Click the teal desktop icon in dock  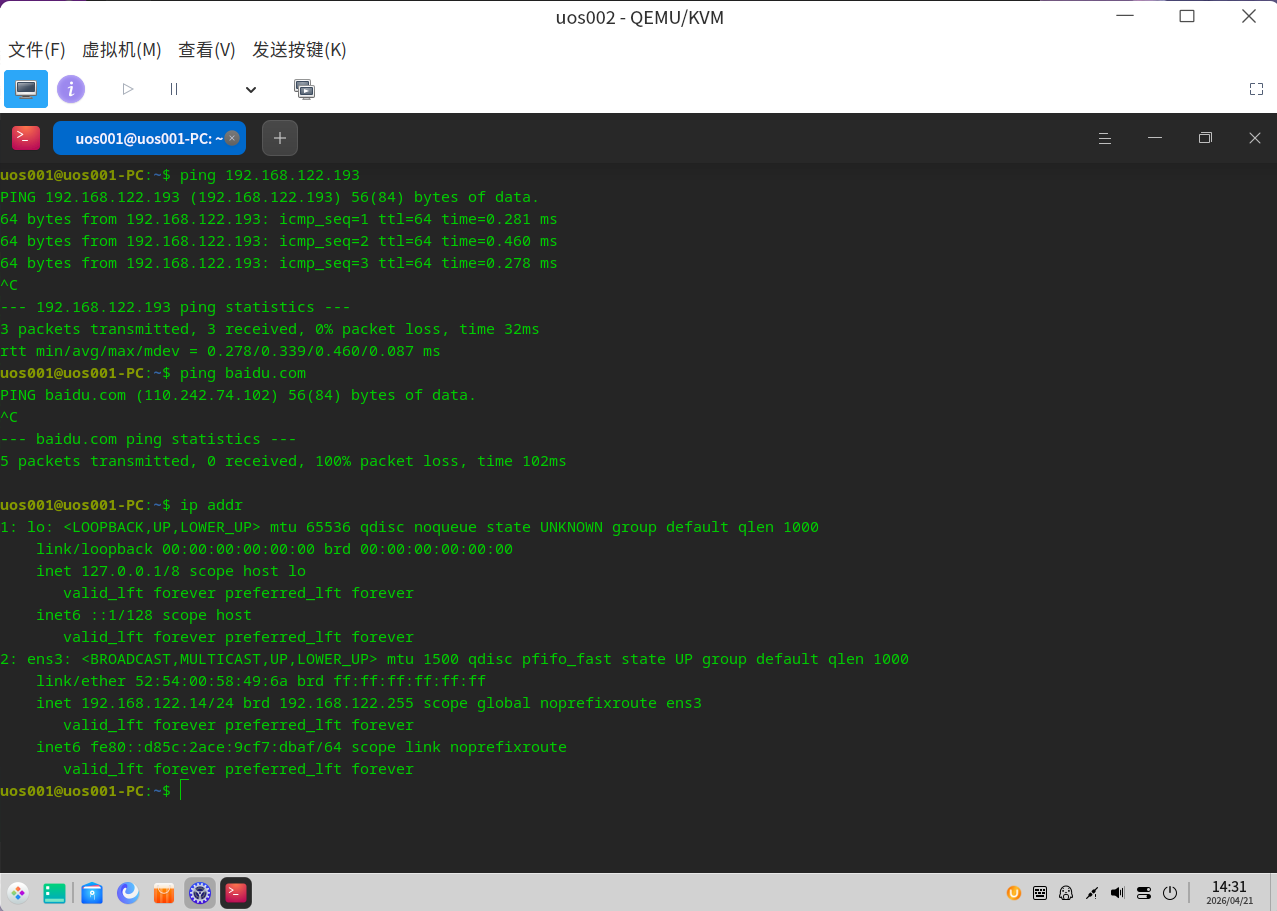pyautogui.click(x=55, y=893)
